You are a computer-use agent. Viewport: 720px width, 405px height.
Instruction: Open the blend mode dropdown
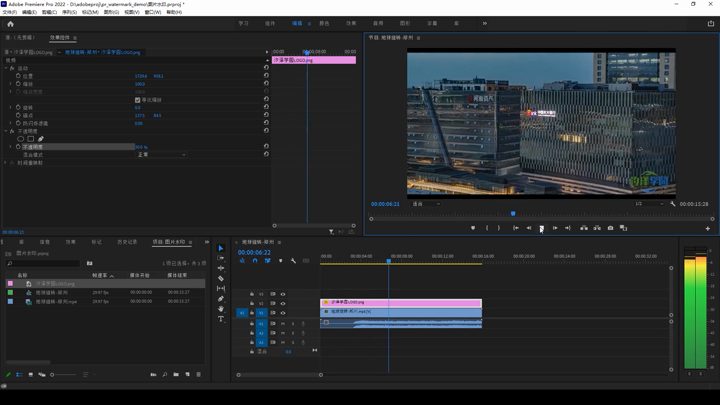161,155
